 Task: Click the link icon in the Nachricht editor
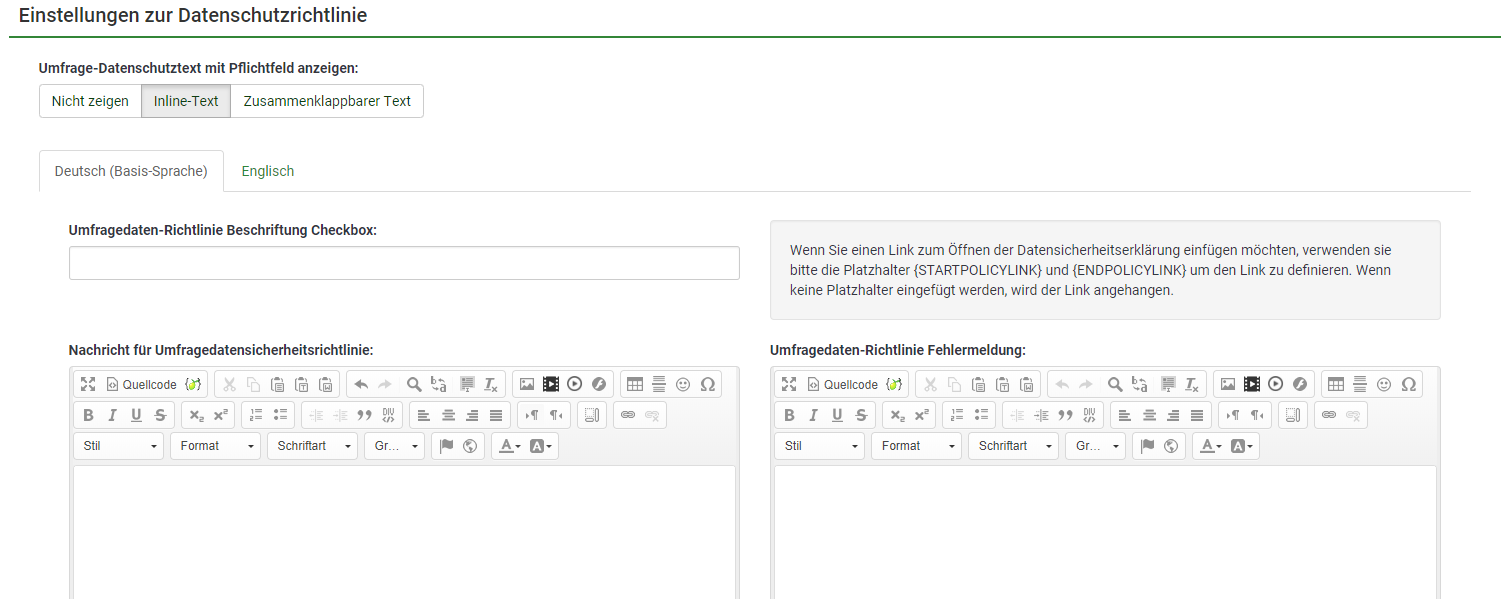(628, 415)
